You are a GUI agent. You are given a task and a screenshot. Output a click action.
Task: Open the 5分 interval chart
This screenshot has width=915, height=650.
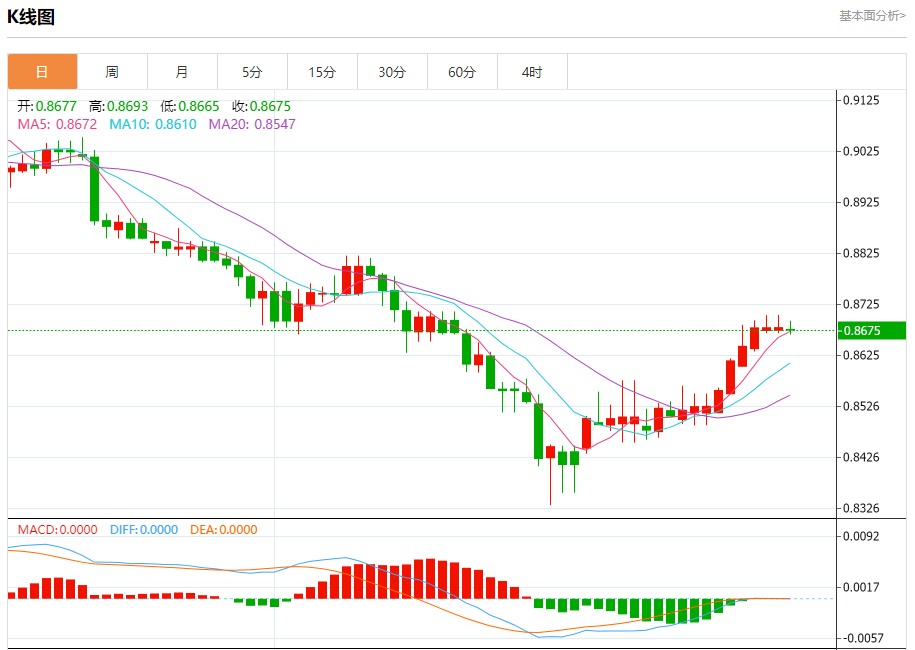pos(252,72)
